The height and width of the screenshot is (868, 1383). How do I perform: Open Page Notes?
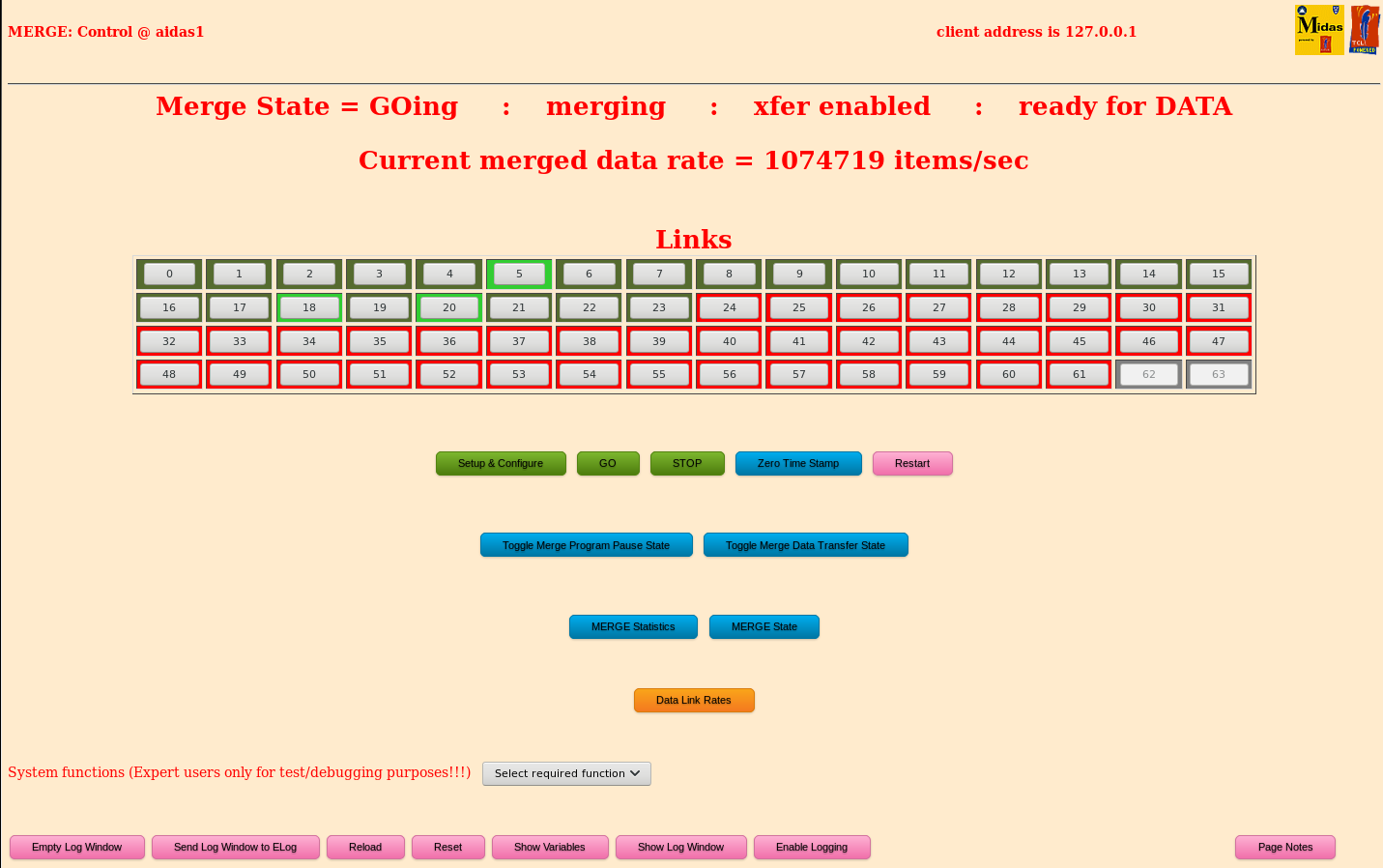point(1285,848)
